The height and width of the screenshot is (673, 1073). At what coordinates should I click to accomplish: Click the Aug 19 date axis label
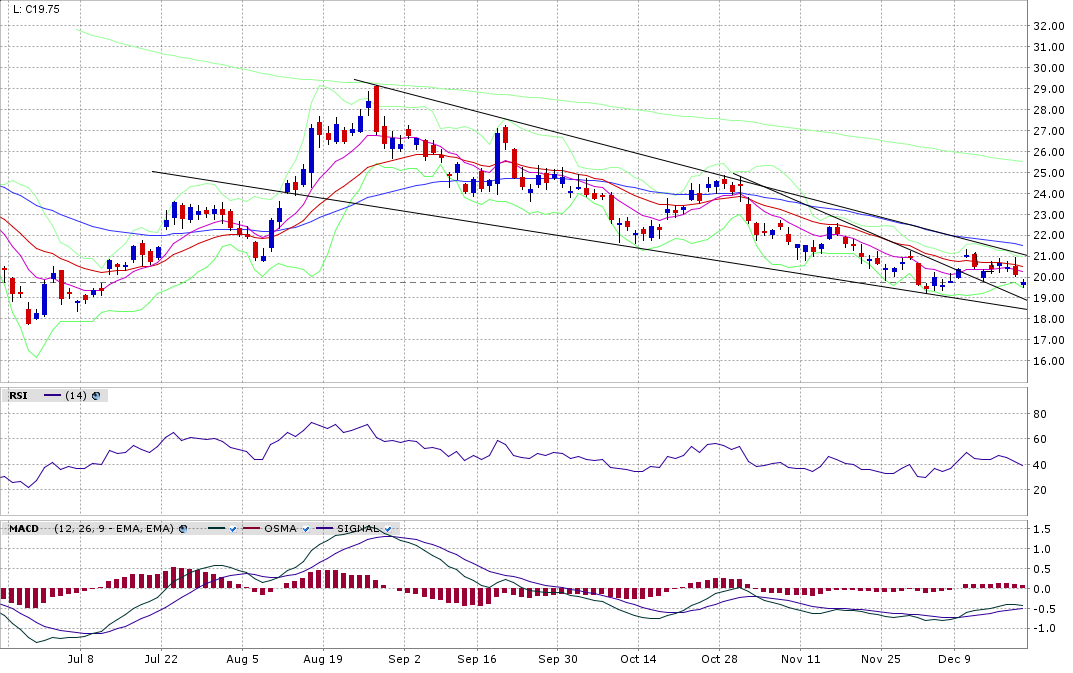pyautogui.click(x=322, y=660)
